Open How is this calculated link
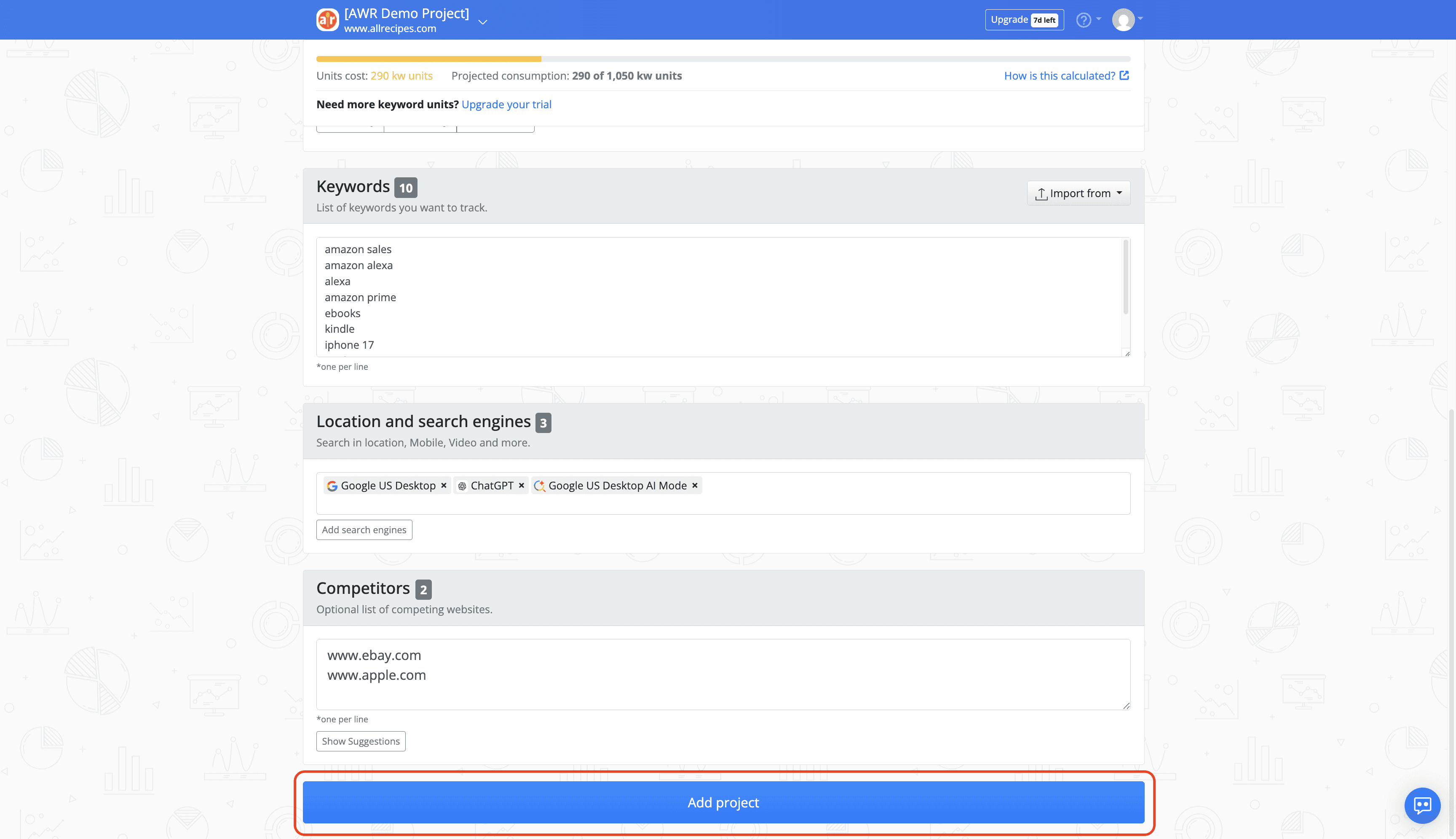Viewport: 1456px width, 839px height. coord(1060,75)
